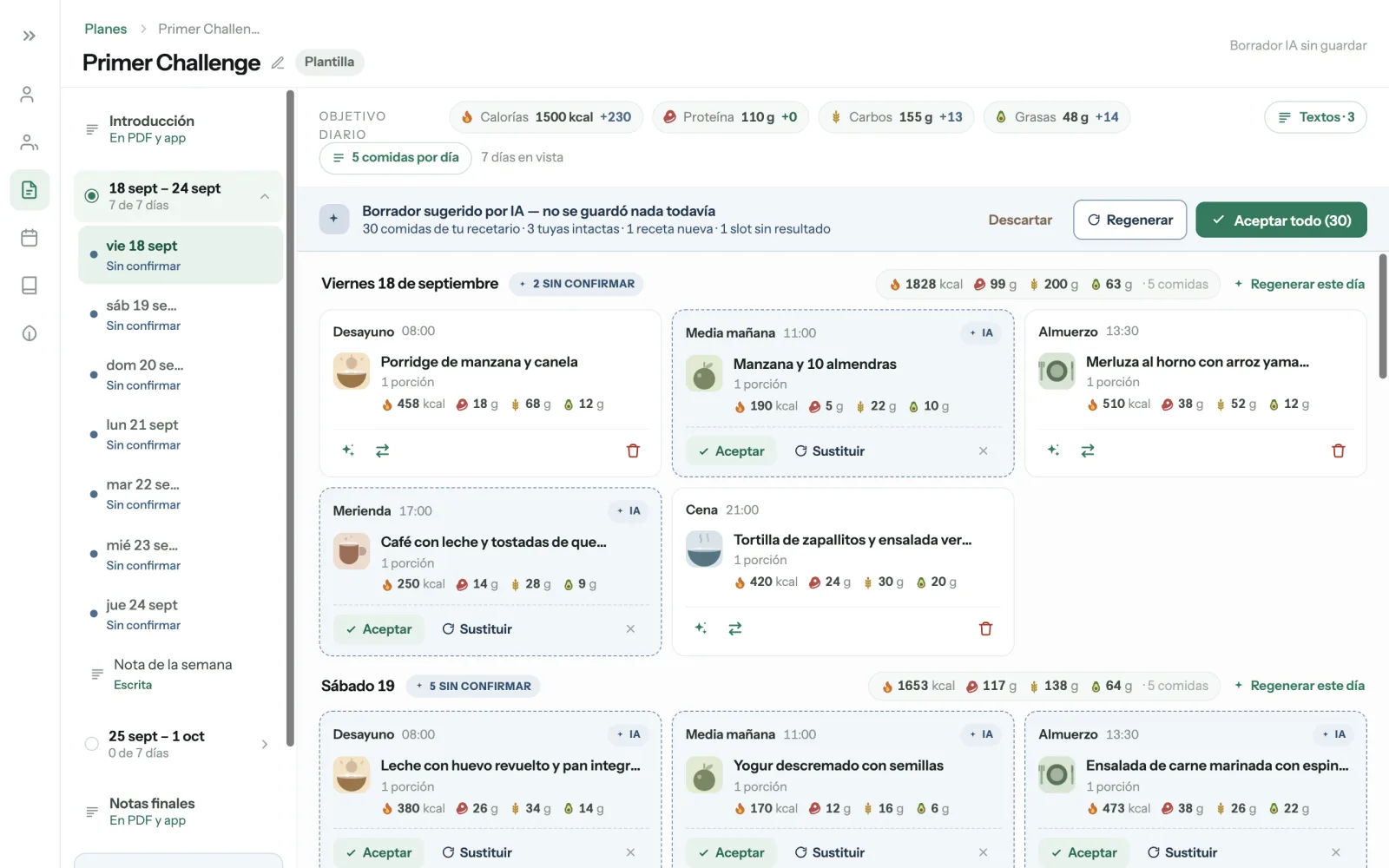The height and width of the screenshot is (868, 1389).
Task: Open the 5 comidas por día selector
Action: point(396,158)
